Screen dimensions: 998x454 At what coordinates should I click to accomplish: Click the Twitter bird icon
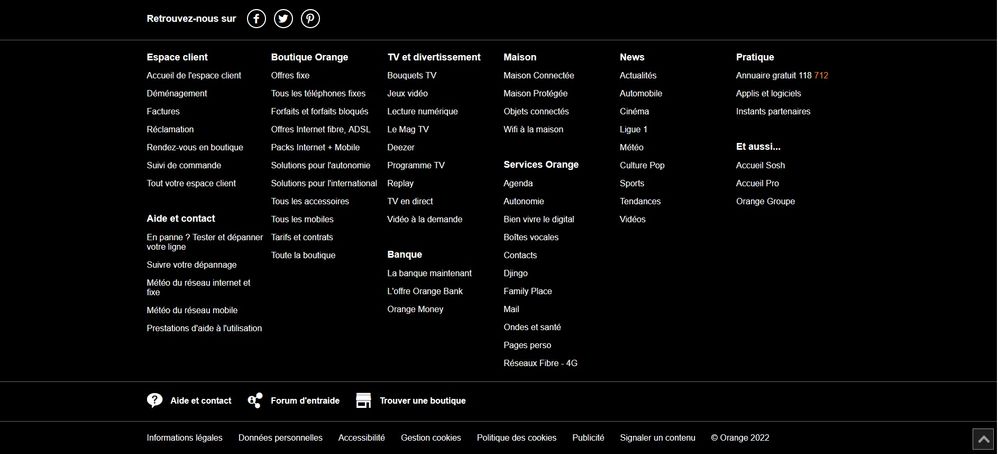[x=284, y=18]
